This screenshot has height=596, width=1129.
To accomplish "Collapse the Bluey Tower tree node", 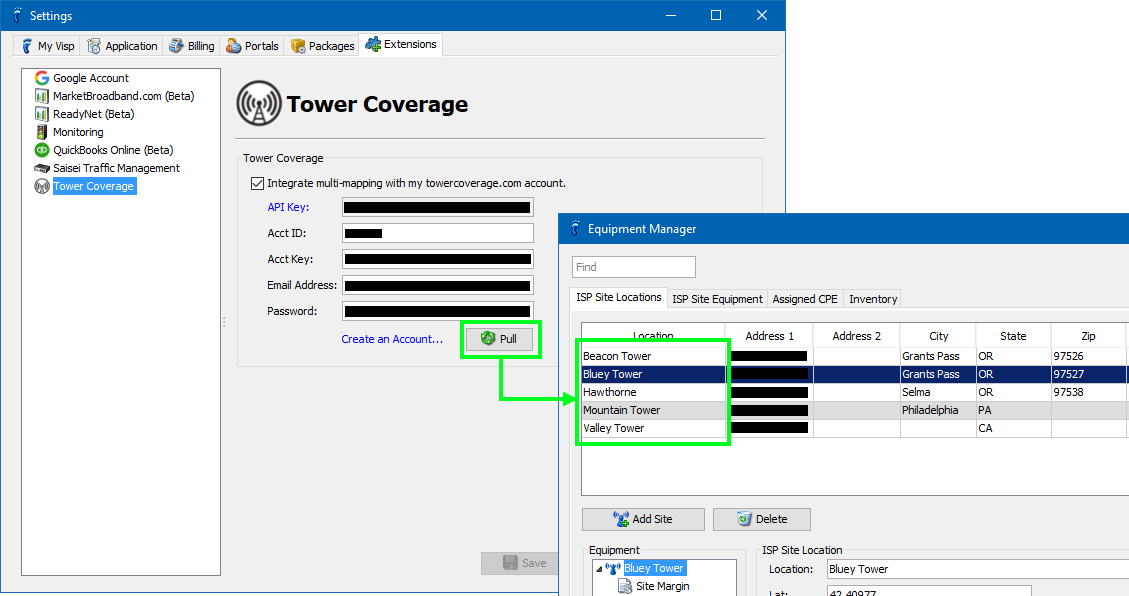I will [x=599, y=569].
